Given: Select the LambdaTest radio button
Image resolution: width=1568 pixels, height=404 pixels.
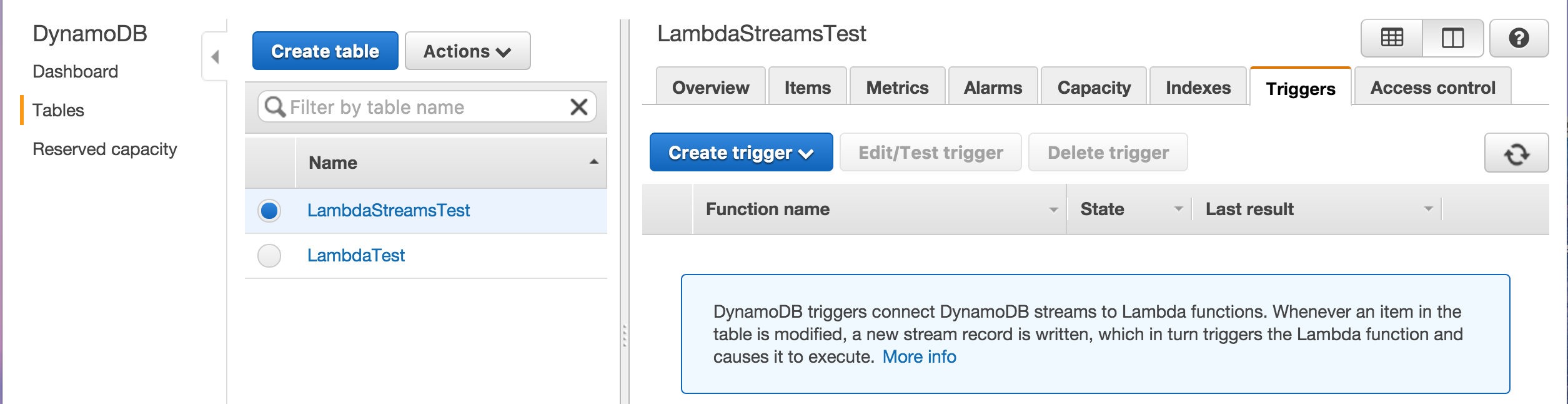Looking at the screenshot, I should (x=269, y=256).
